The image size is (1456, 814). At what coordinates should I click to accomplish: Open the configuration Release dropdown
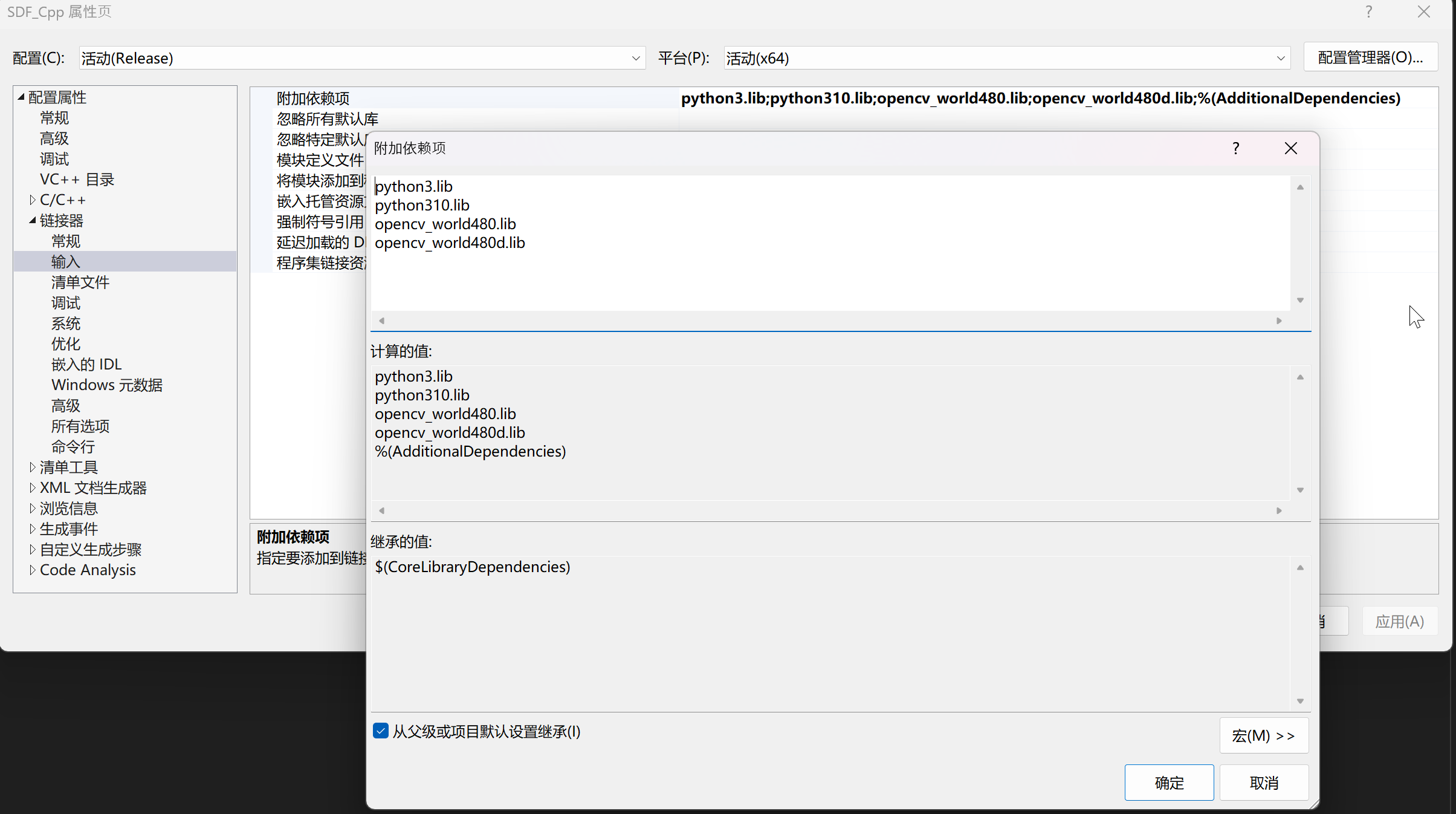635,59
